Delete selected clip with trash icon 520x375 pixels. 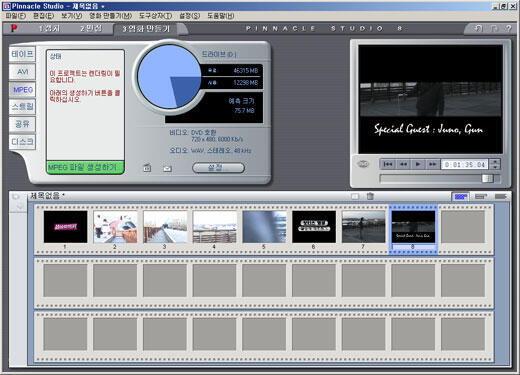[370, 196]
